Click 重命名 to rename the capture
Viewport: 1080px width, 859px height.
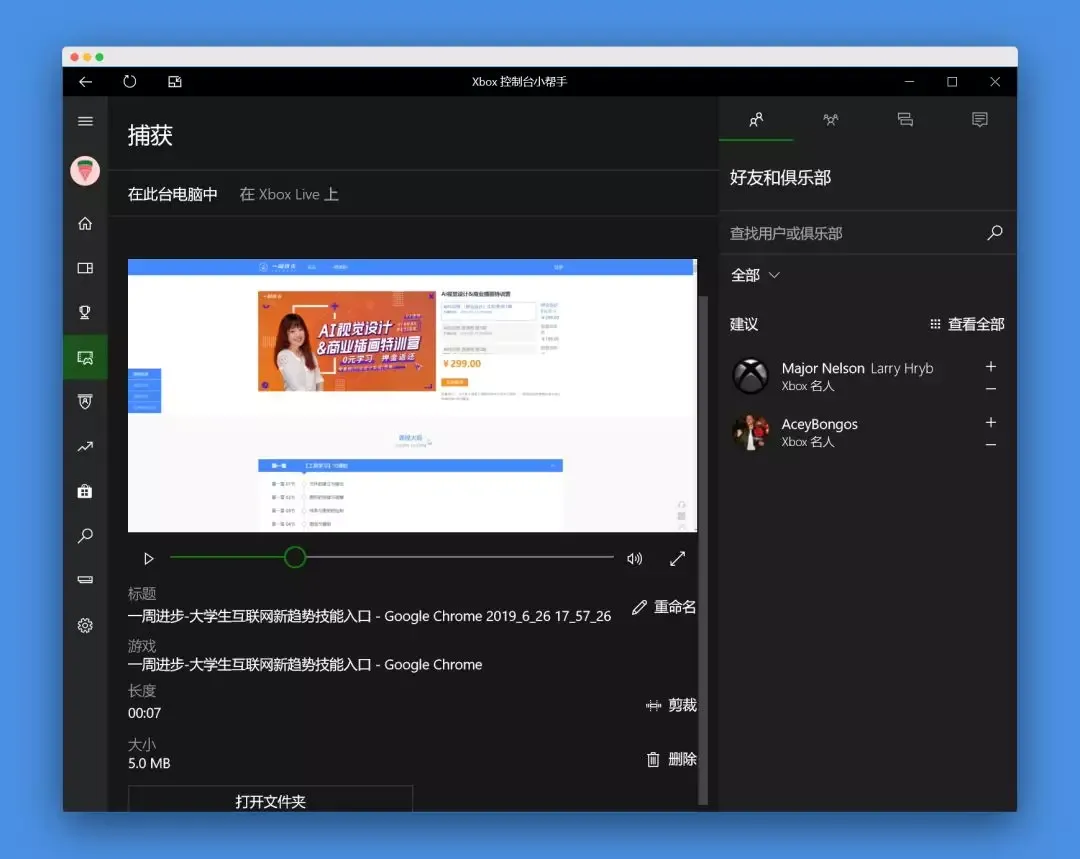(x=664, y=607)
